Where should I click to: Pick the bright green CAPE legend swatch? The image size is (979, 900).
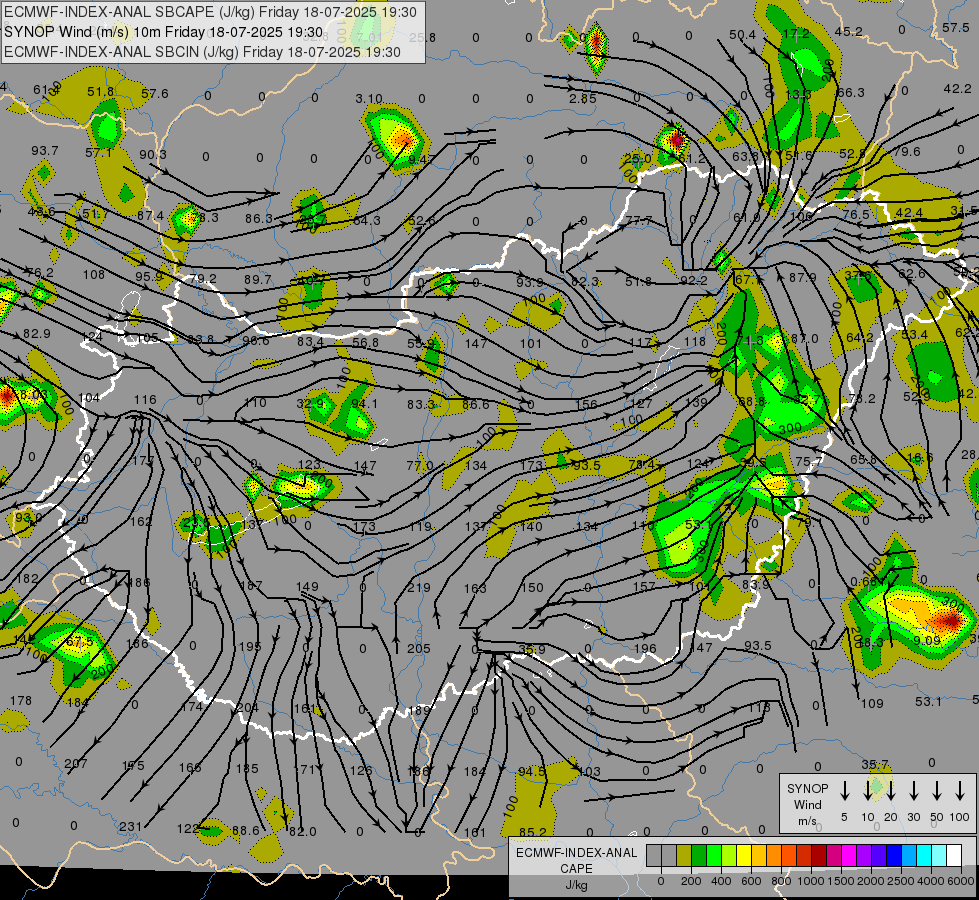714,855
